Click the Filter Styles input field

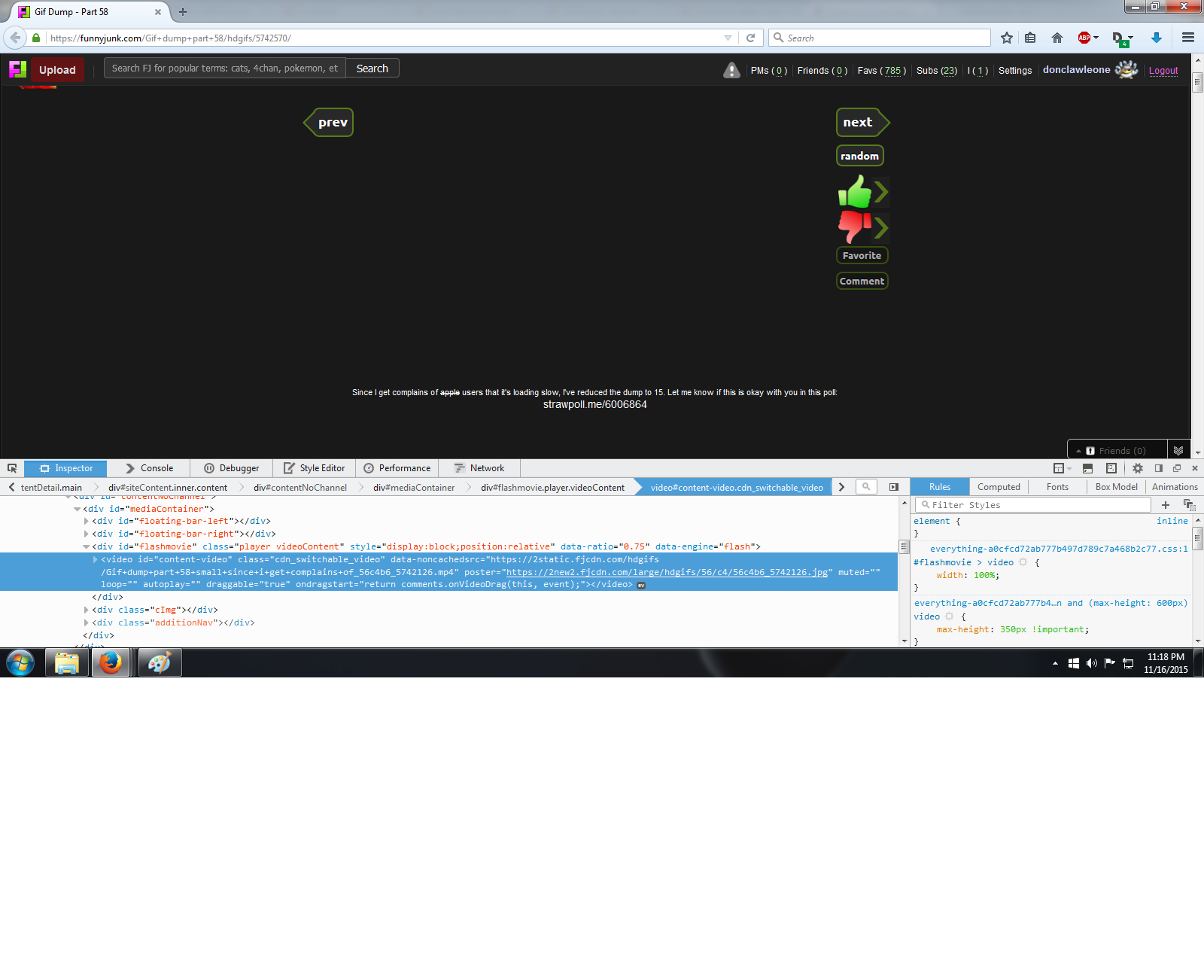click(1035, 505)
